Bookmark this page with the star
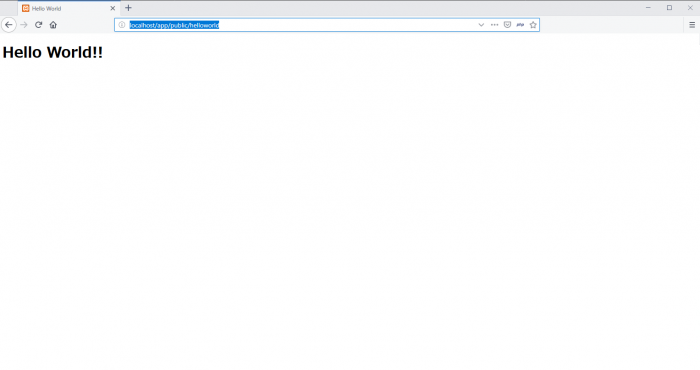The width and height of the screenshot is (700, 370). [533, 25]
